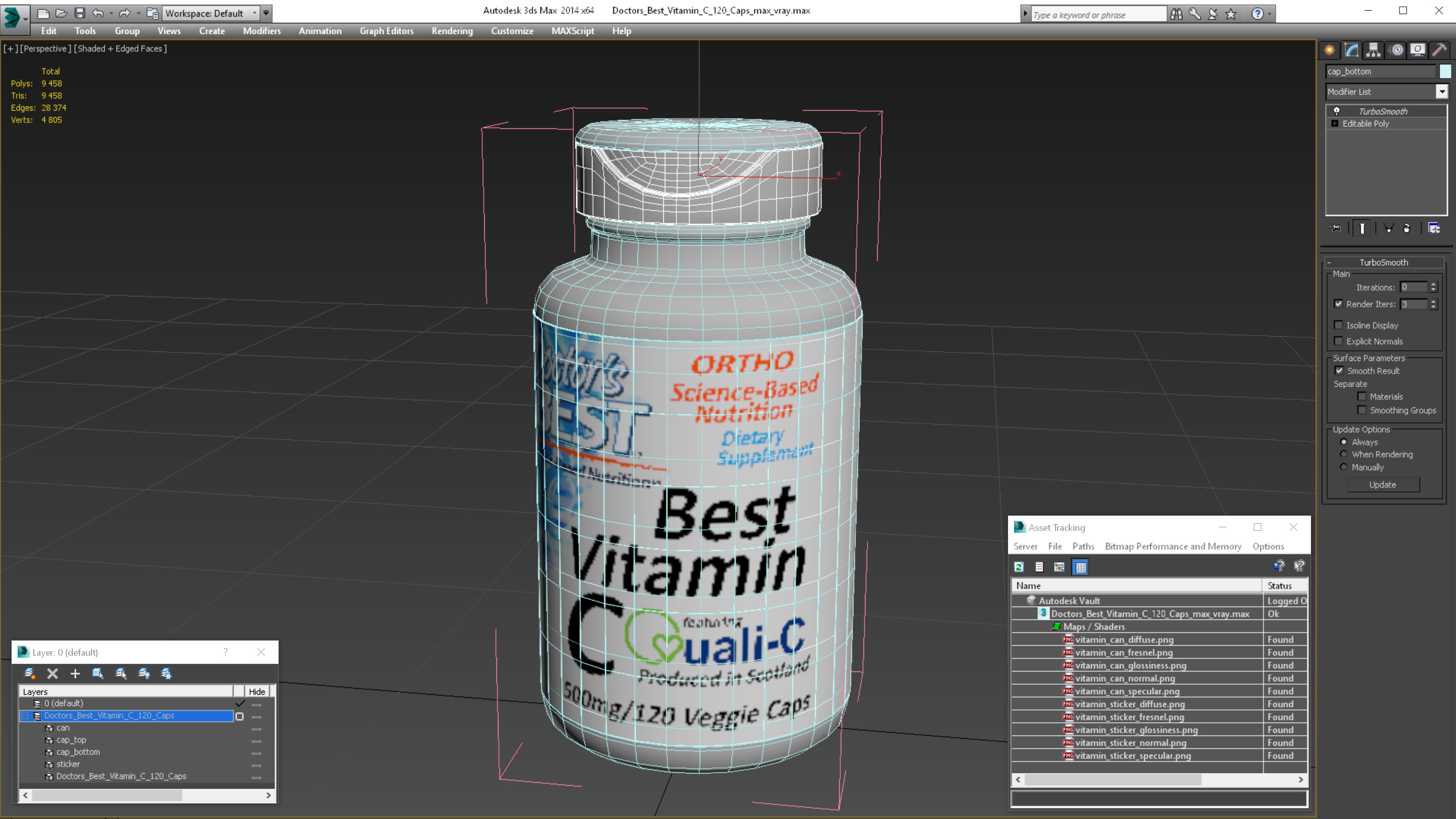This screenshot has width=1456, height=819.
Task: Click the New Scene icon
Action: tap(43, 13)
